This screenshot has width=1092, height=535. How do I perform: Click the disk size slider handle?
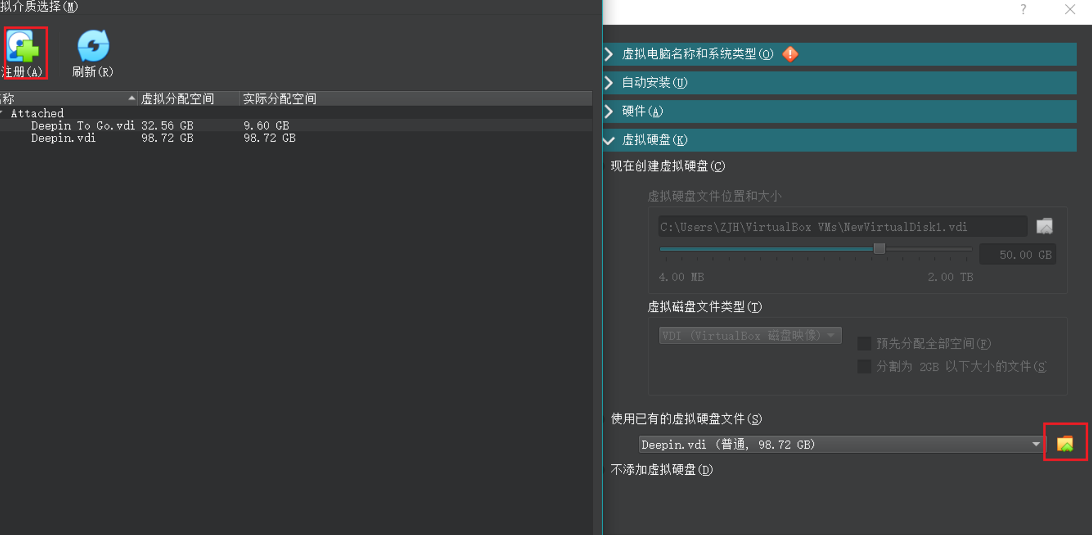pos(880,249)
